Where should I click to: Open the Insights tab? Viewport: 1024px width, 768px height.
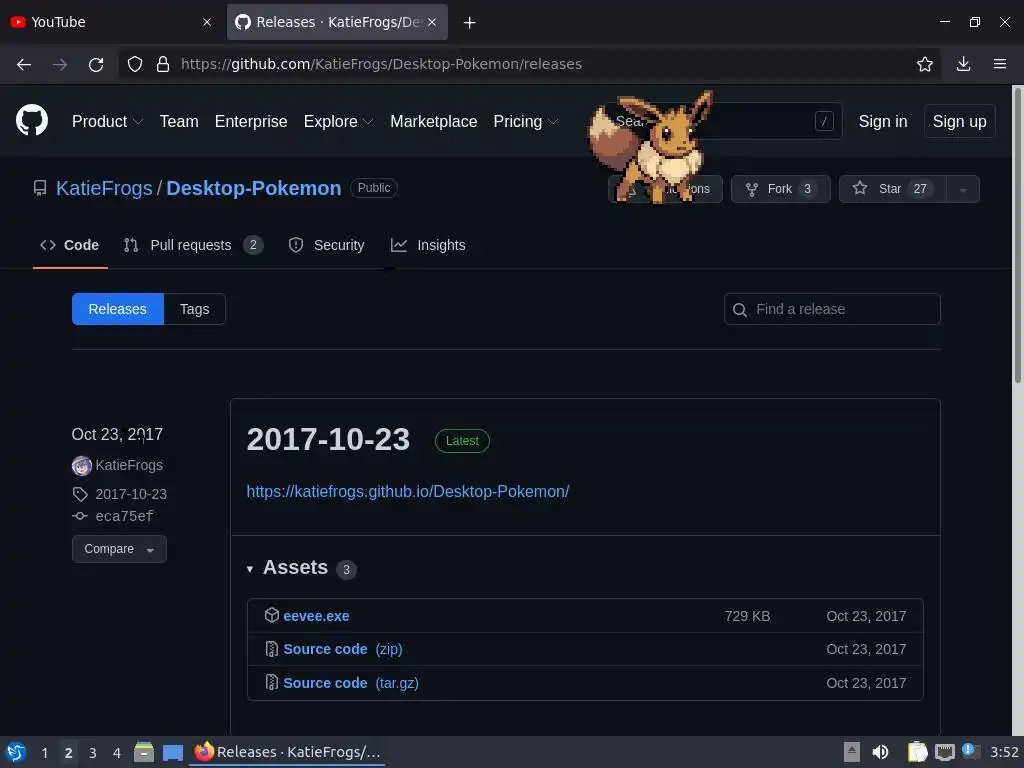[428, 246]
